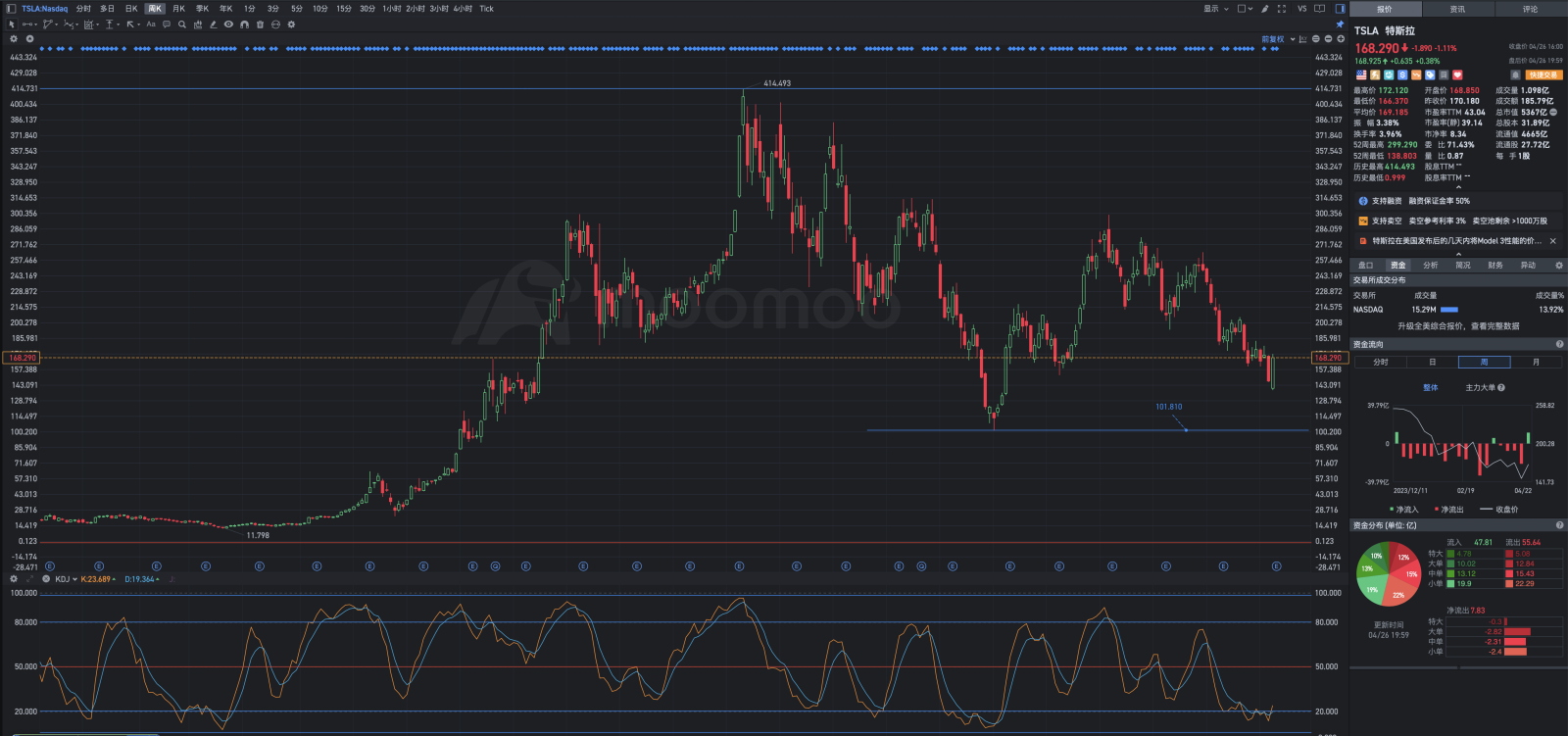Viewport: 1568px width, 736px height.
Task: Set price alert with bell icon
Action: pyautogui.click(x=1515, y=74)
